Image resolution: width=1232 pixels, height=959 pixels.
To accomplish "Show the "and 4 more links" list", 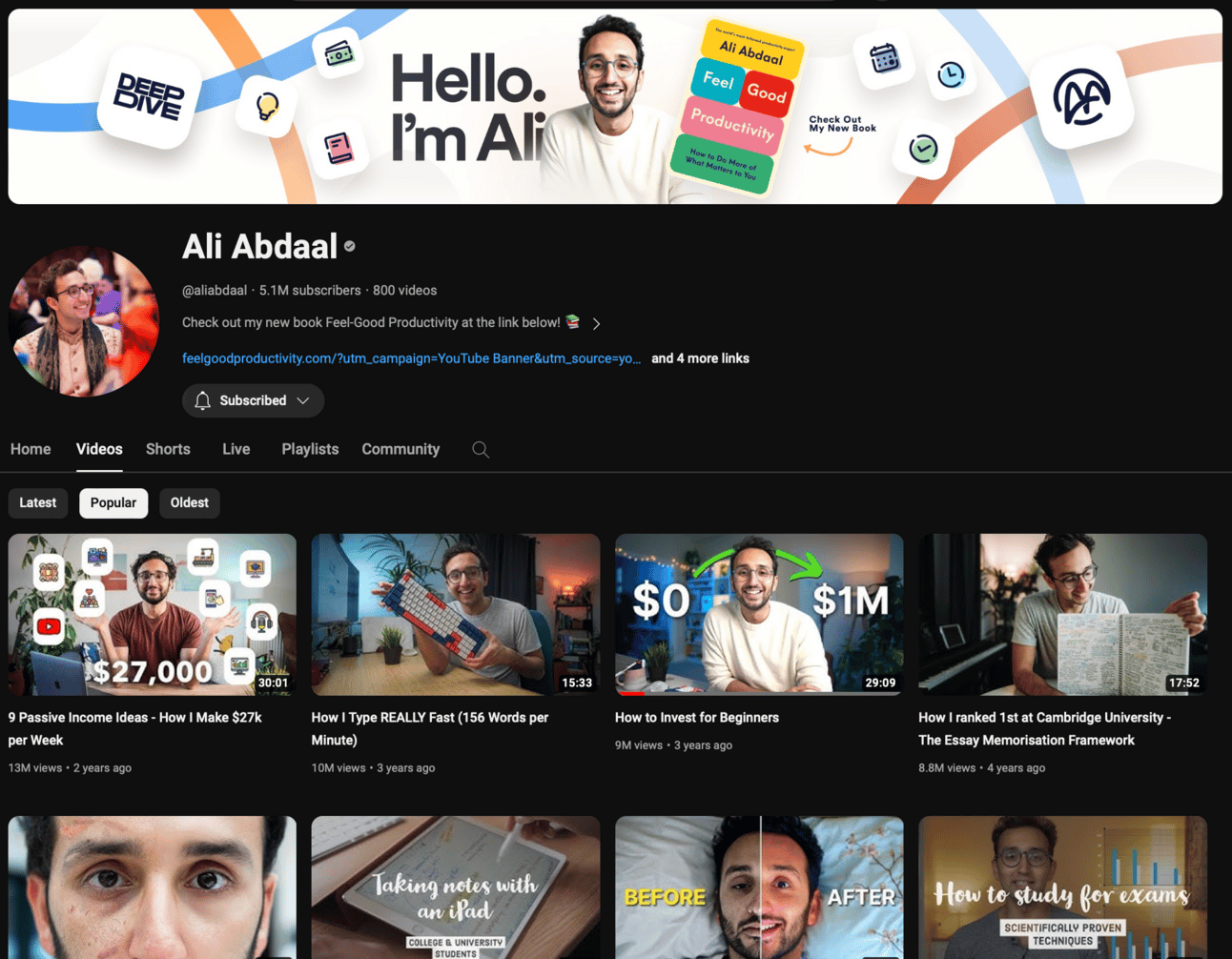I will [700, 358].
